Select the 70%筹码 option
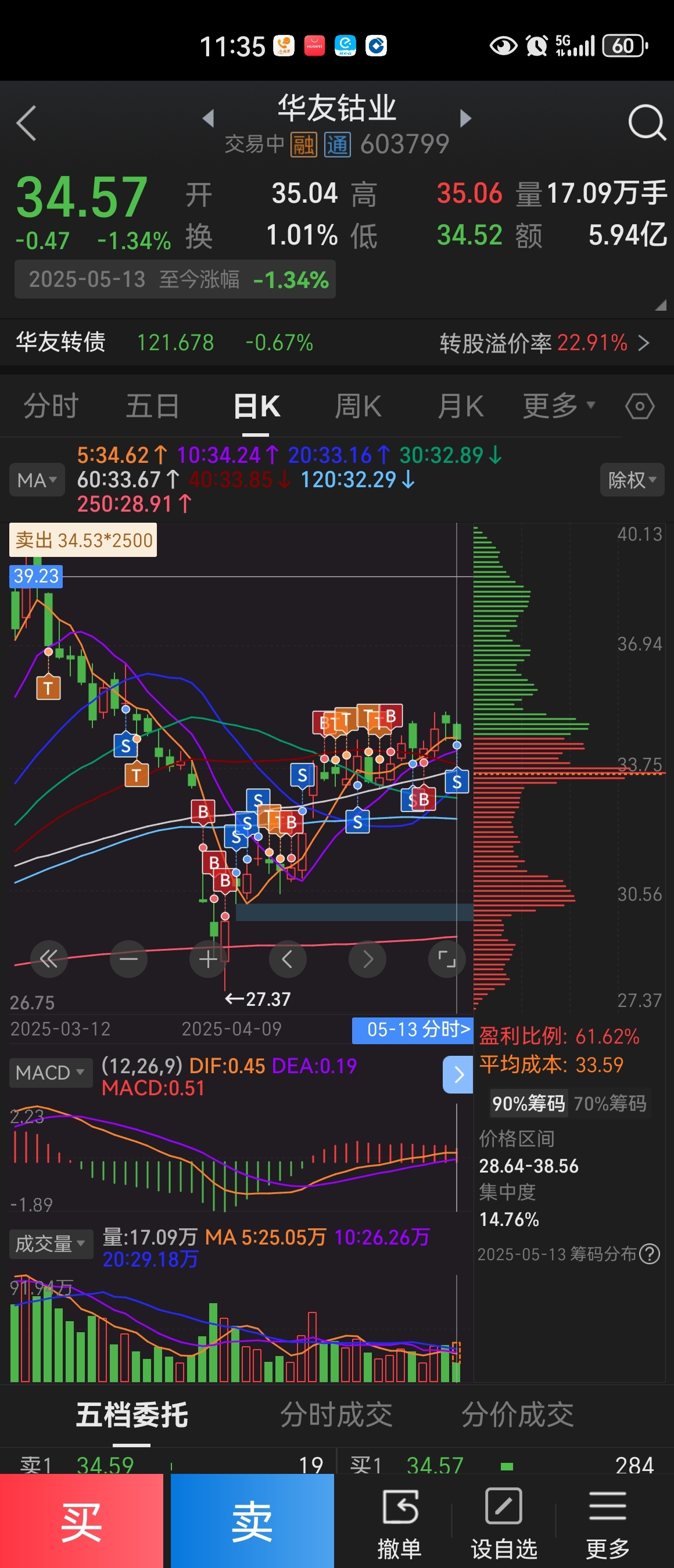The width and height of the screenshot is (674, 1568). 610,1103
